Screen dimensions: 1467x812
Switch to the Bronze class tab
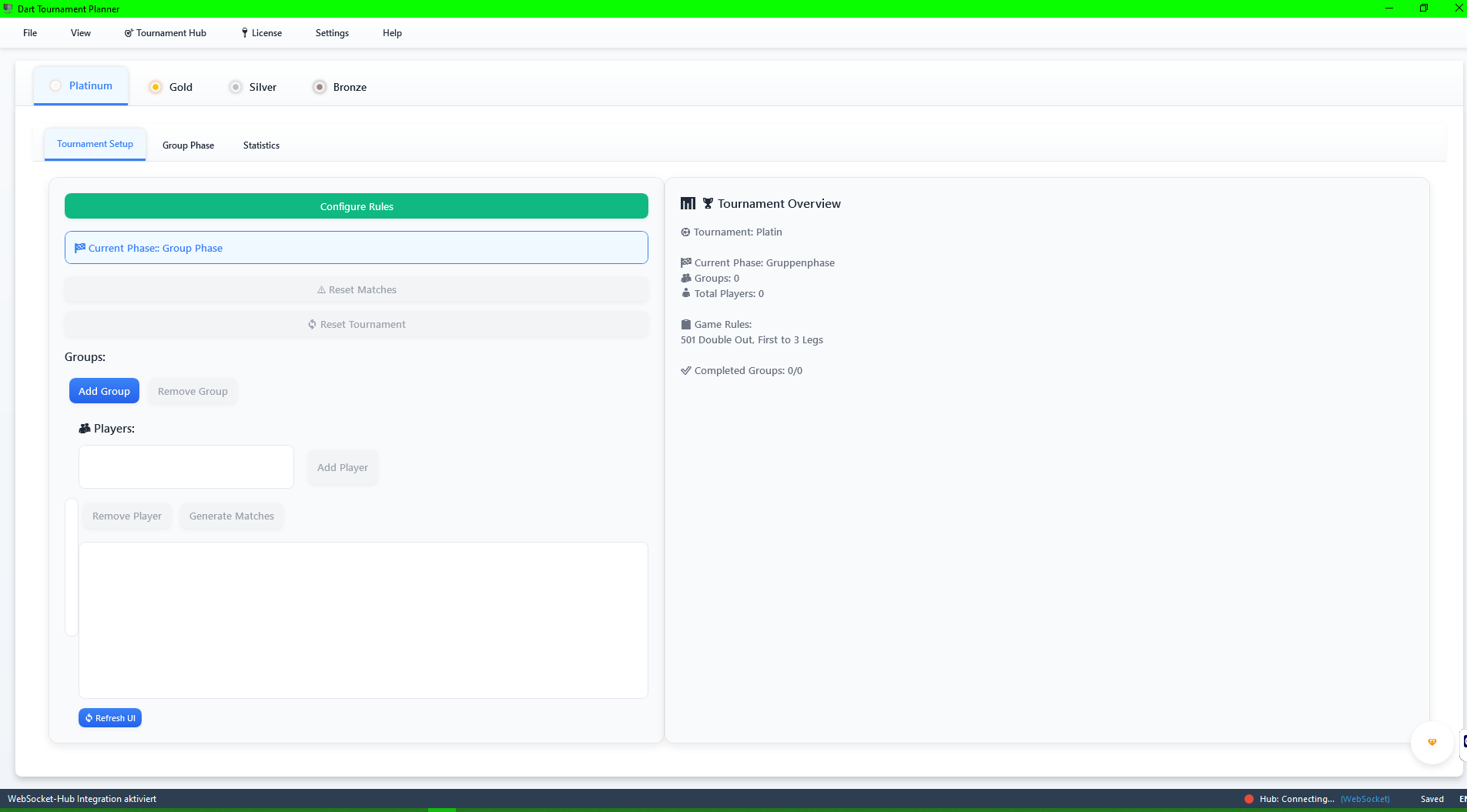340,87
